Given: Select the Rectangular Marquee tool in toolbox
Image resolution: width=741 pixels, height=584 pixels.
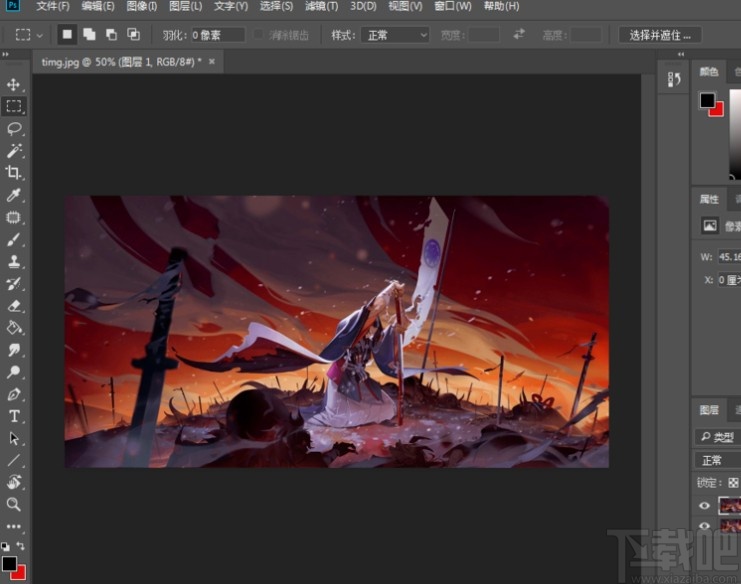Looking at the screenshot, I should pos(13,106).
